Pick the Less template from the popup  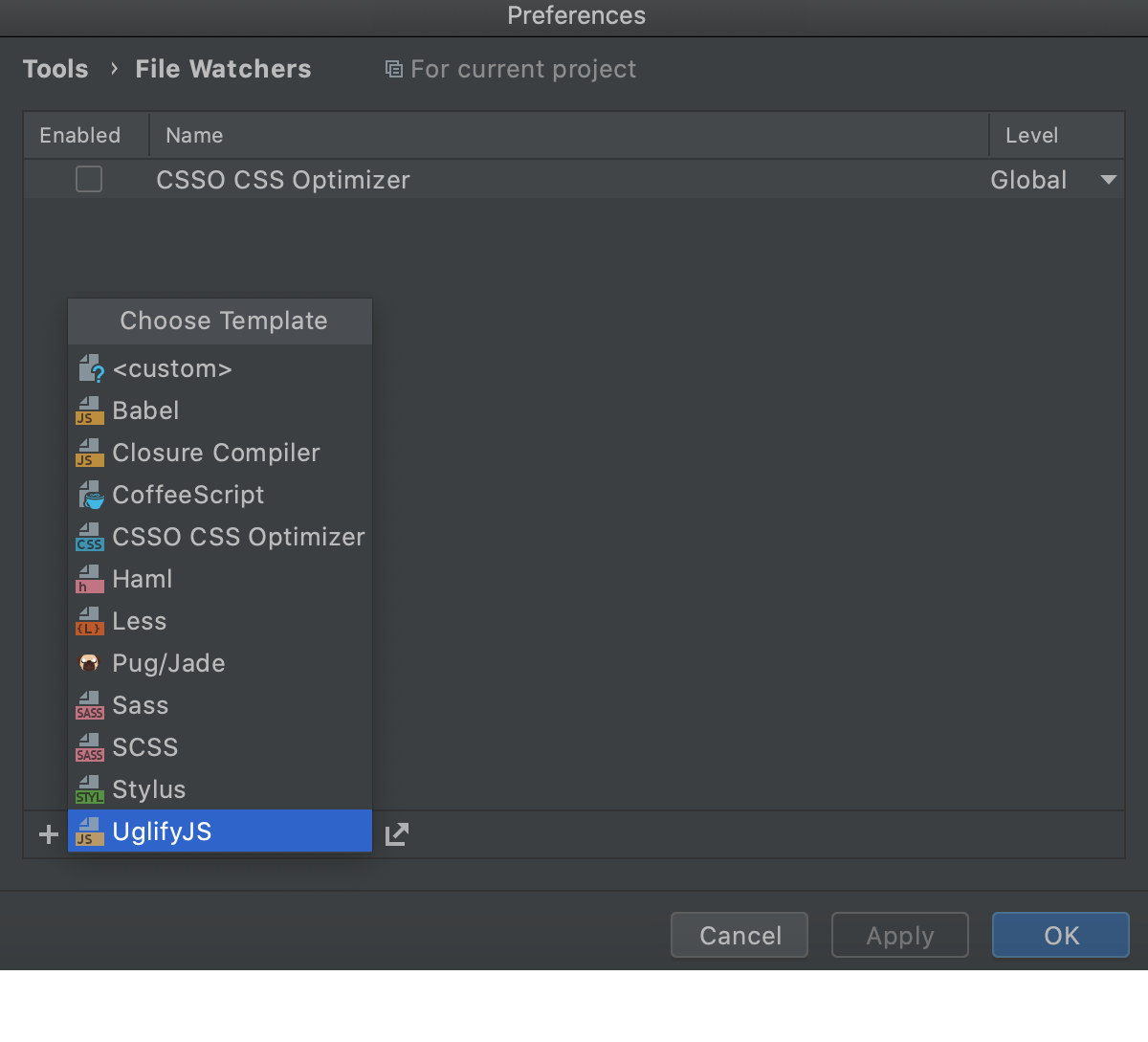tap(140, 620)
